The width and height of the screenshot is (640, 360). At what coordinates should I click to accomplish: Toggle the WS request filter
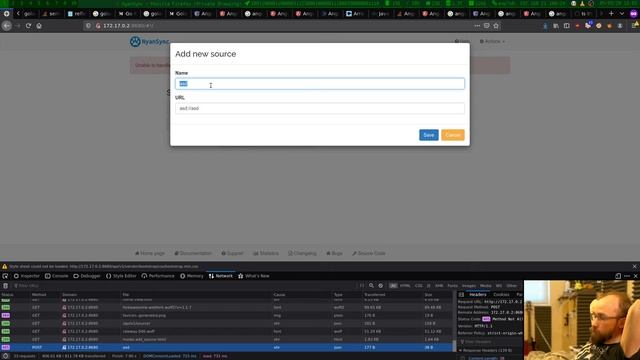[499, 286]
